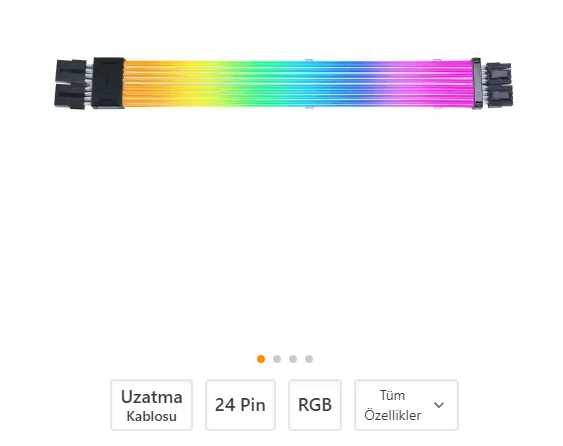
Task: Jump to the fourth and last carousel dot
Action: pyautogui.click(x=309, y=359)
